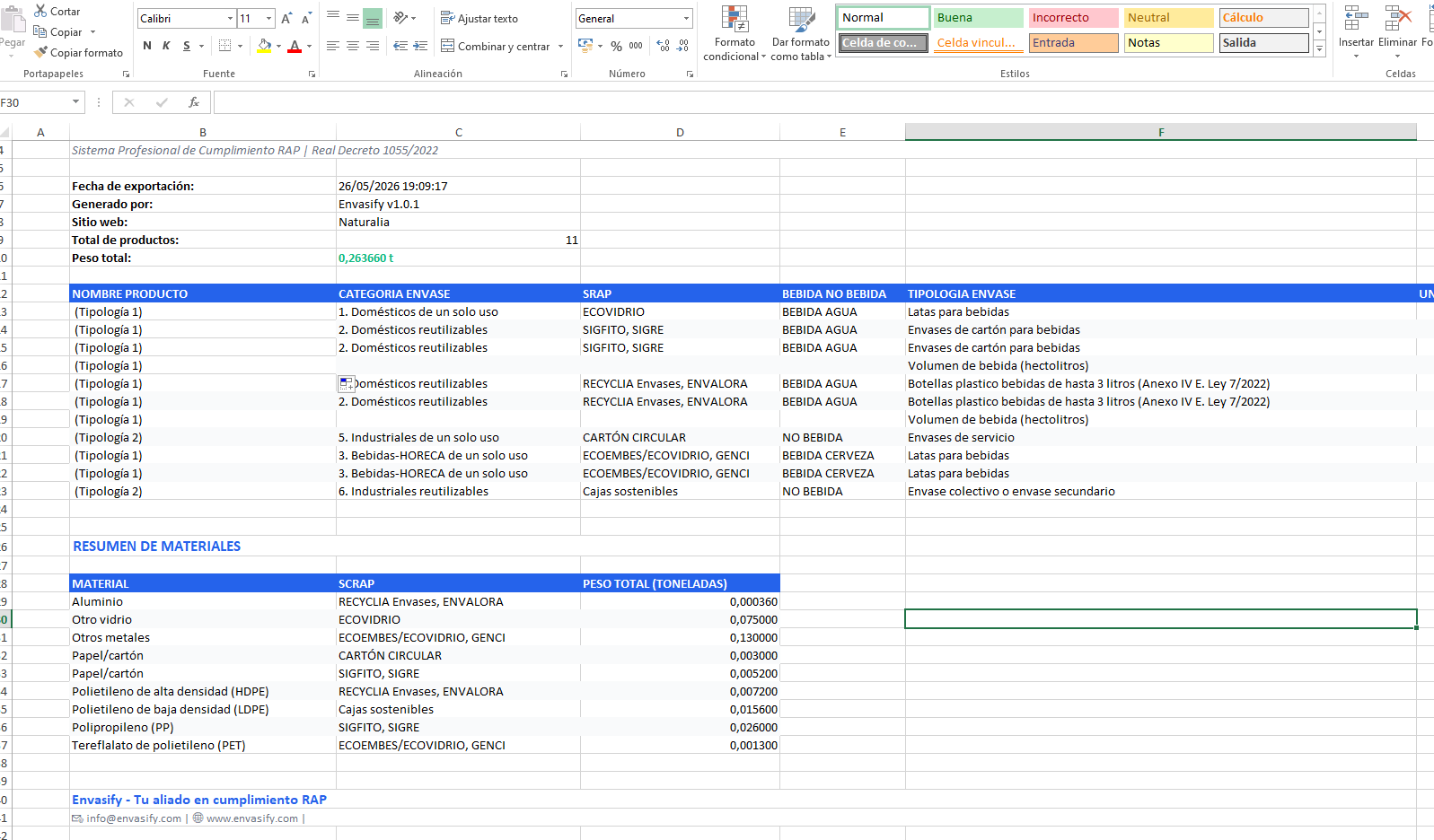1434x840 pixels.
Task: Align text to top
Action: coord(333,18)
